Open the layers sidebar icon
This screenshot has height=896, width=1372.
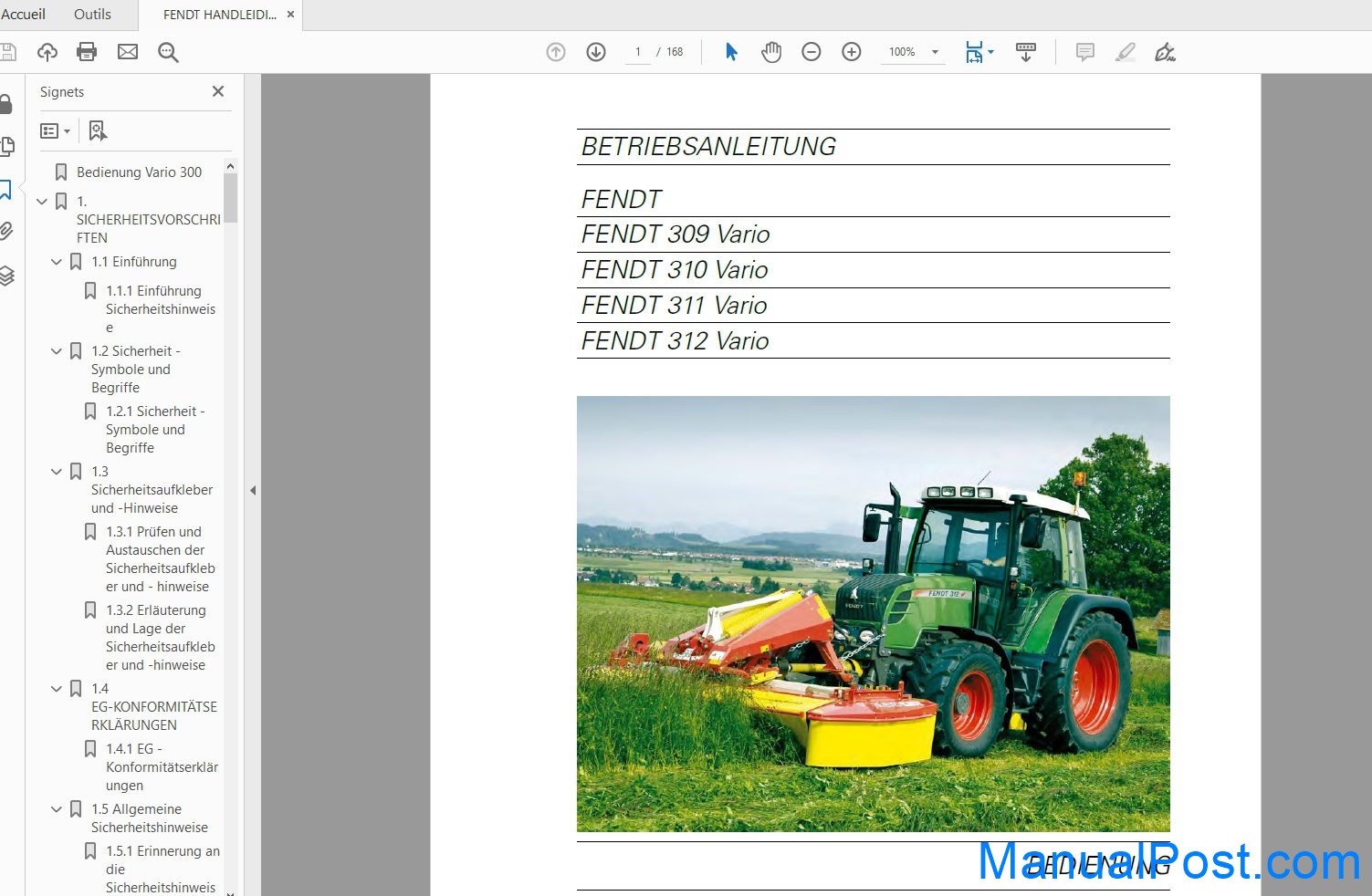click(x=6, y=276)
